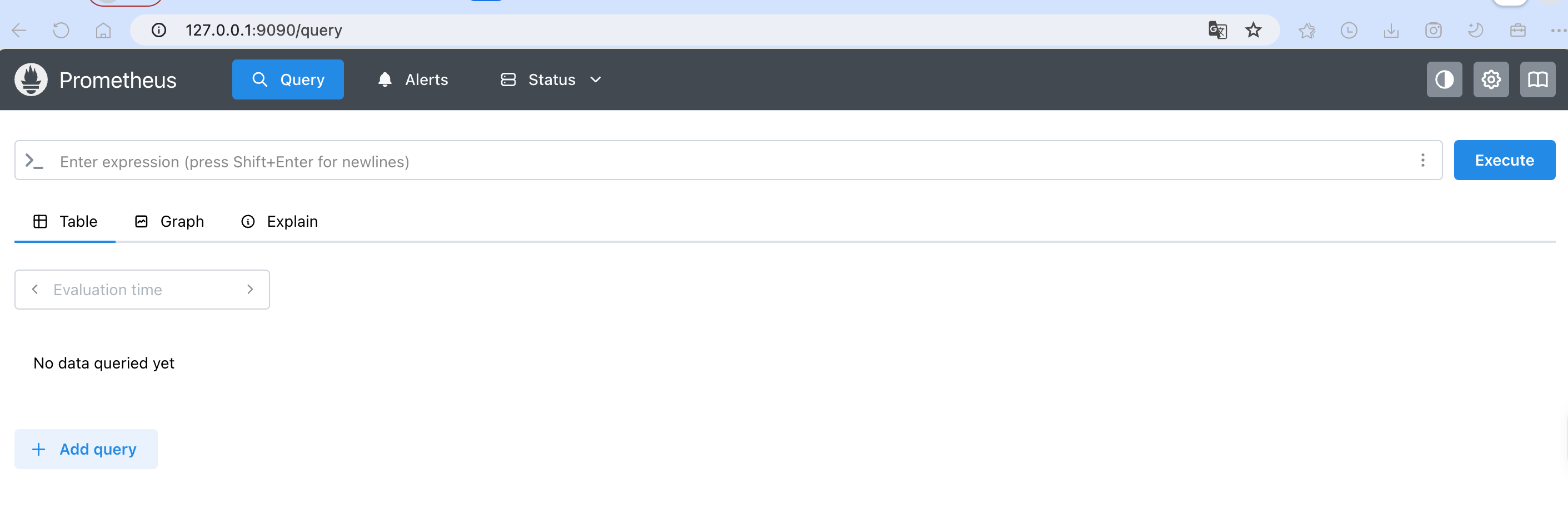
Task: Click the Execute button
Action: click(x=1505, y=161)
